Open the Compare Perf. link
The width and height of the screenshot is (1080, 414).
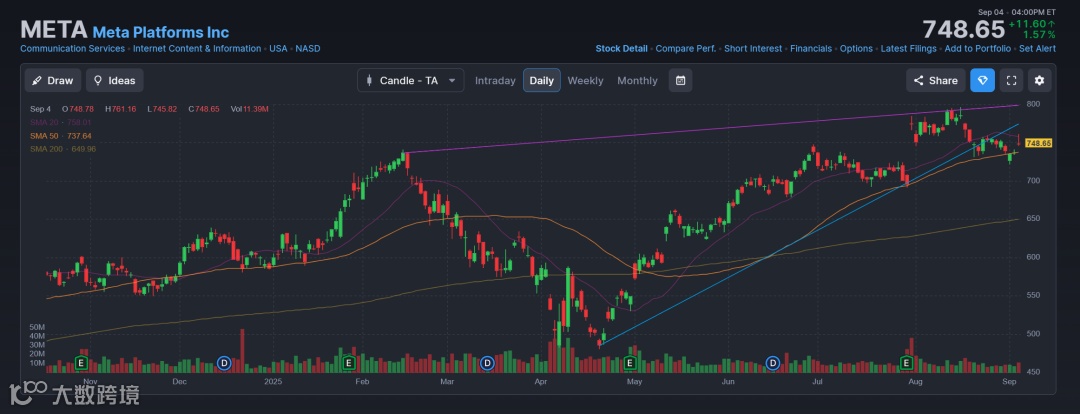(685, 49)
